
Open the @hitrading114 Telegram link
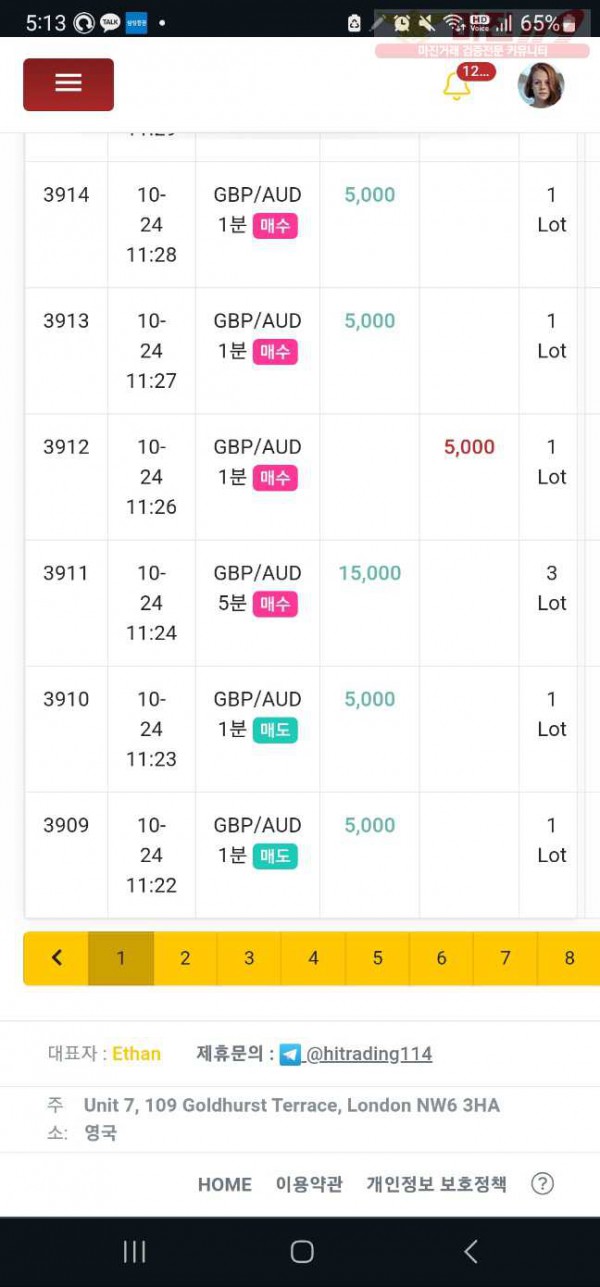coord(369,1054)
